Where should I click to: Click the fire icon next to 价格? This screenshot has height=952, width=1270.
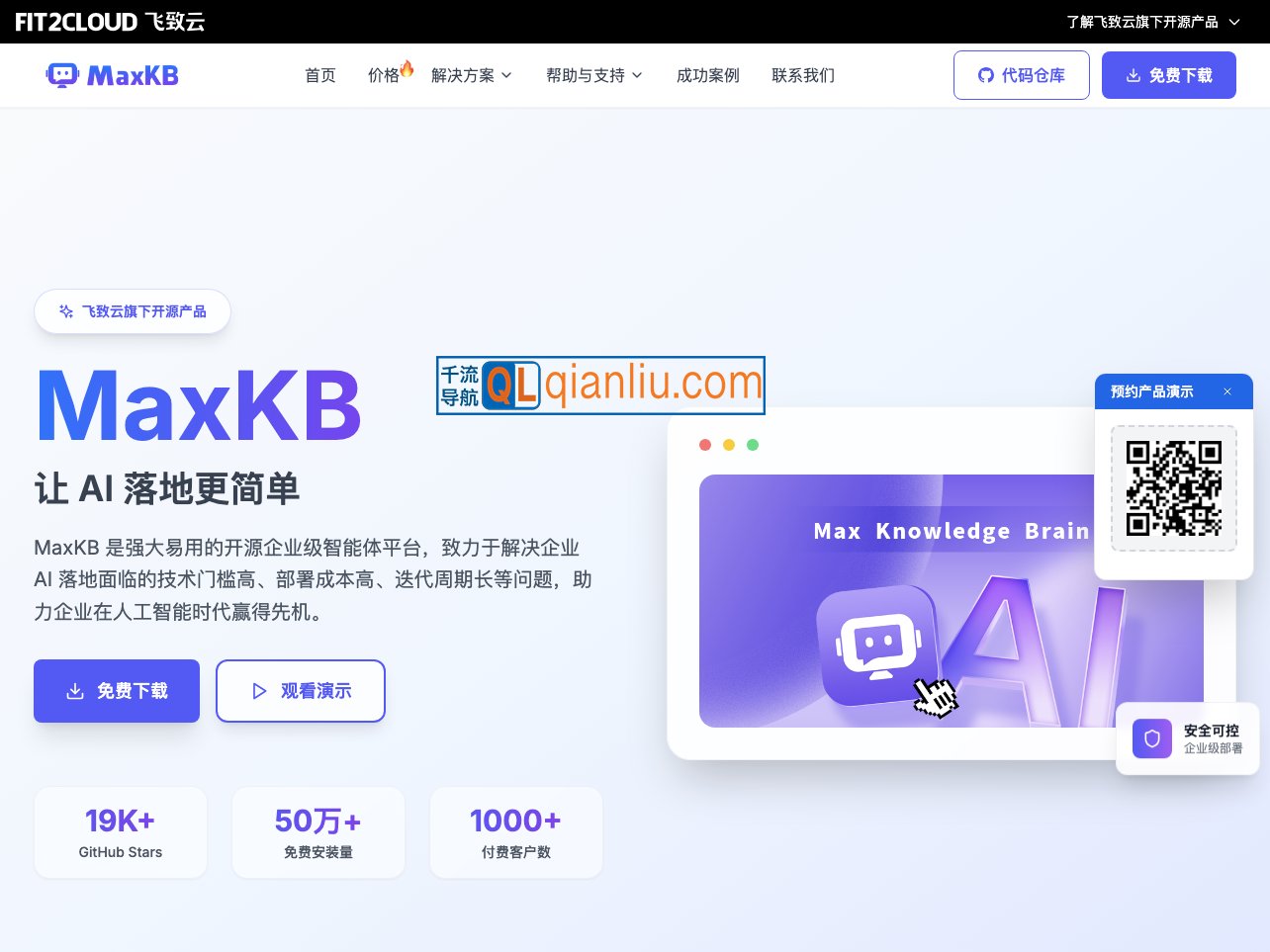click(407, 67)
